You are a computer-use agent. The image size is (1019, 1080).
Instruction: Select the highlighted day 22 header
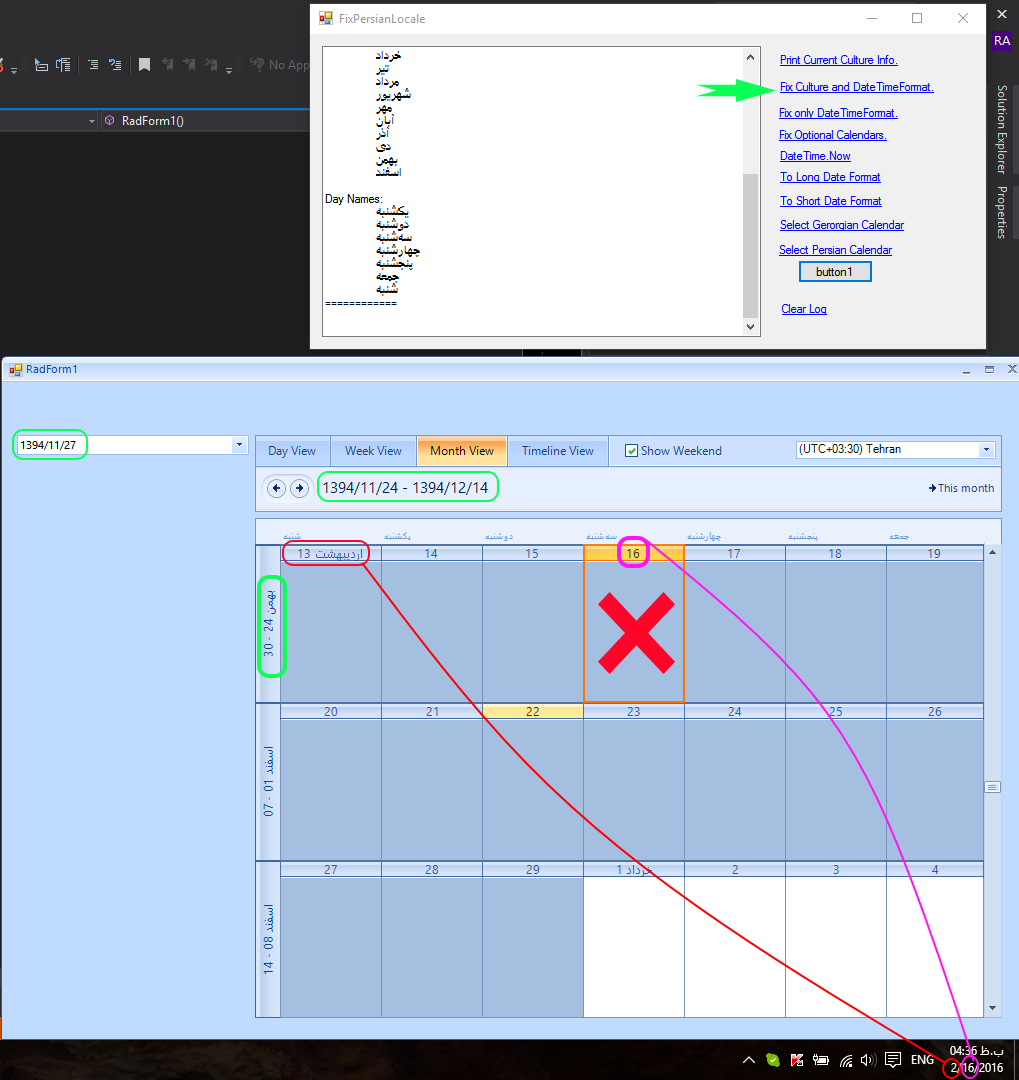click(x=533, y=712)
